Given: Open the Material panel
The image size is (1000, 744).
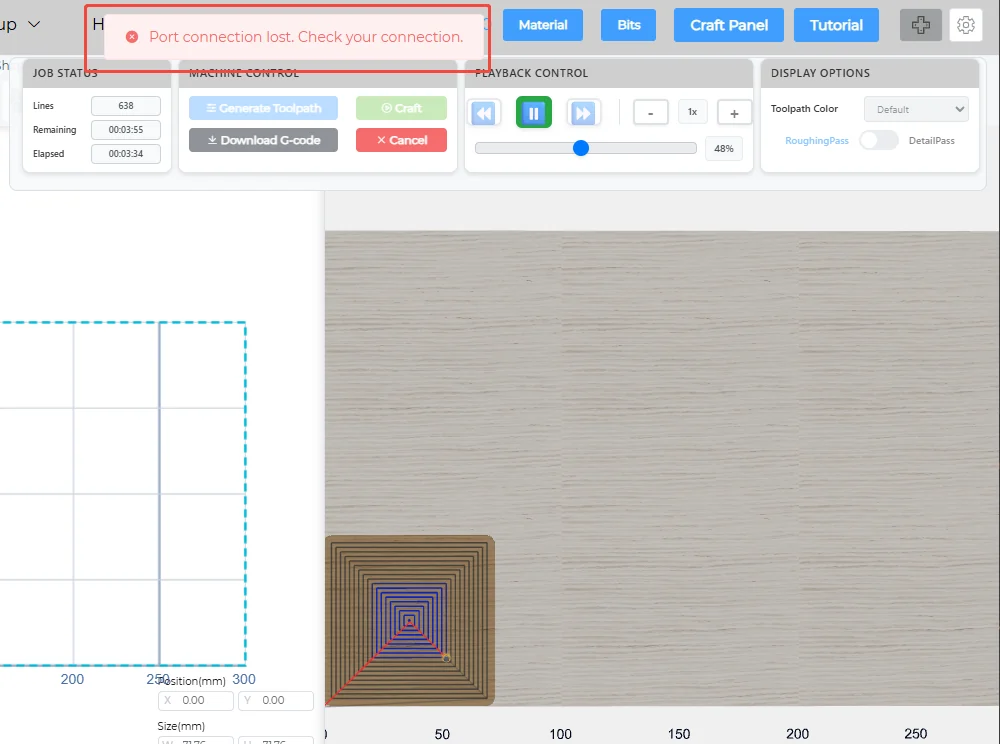Looking at the screenshot, I should coord(543,25).
